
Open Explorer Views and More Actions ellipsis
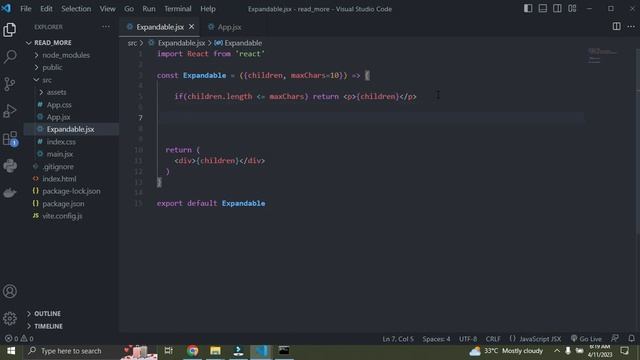(x=106, y=27)
